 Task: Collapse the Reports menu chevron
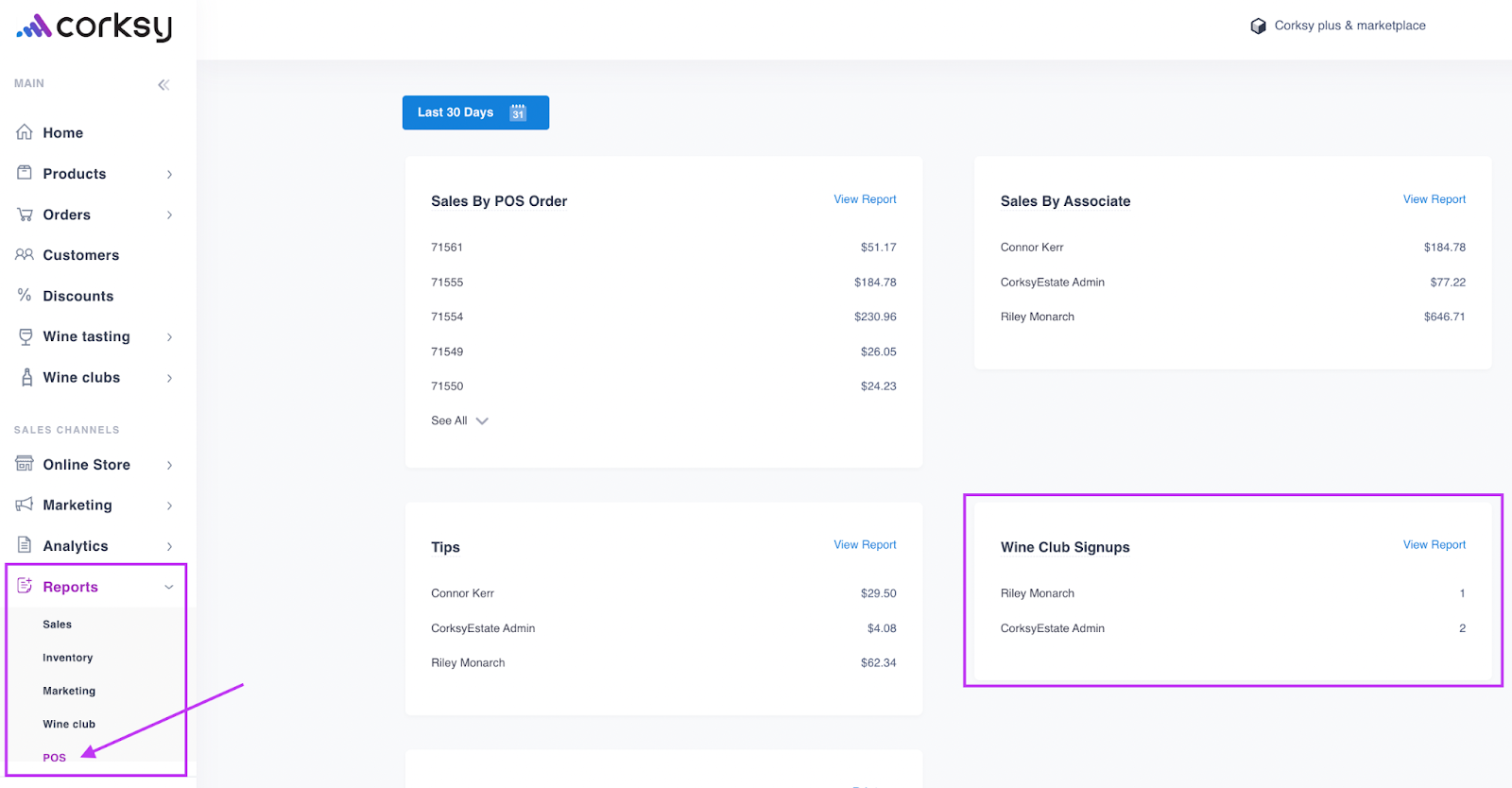[x=169, y=587]
